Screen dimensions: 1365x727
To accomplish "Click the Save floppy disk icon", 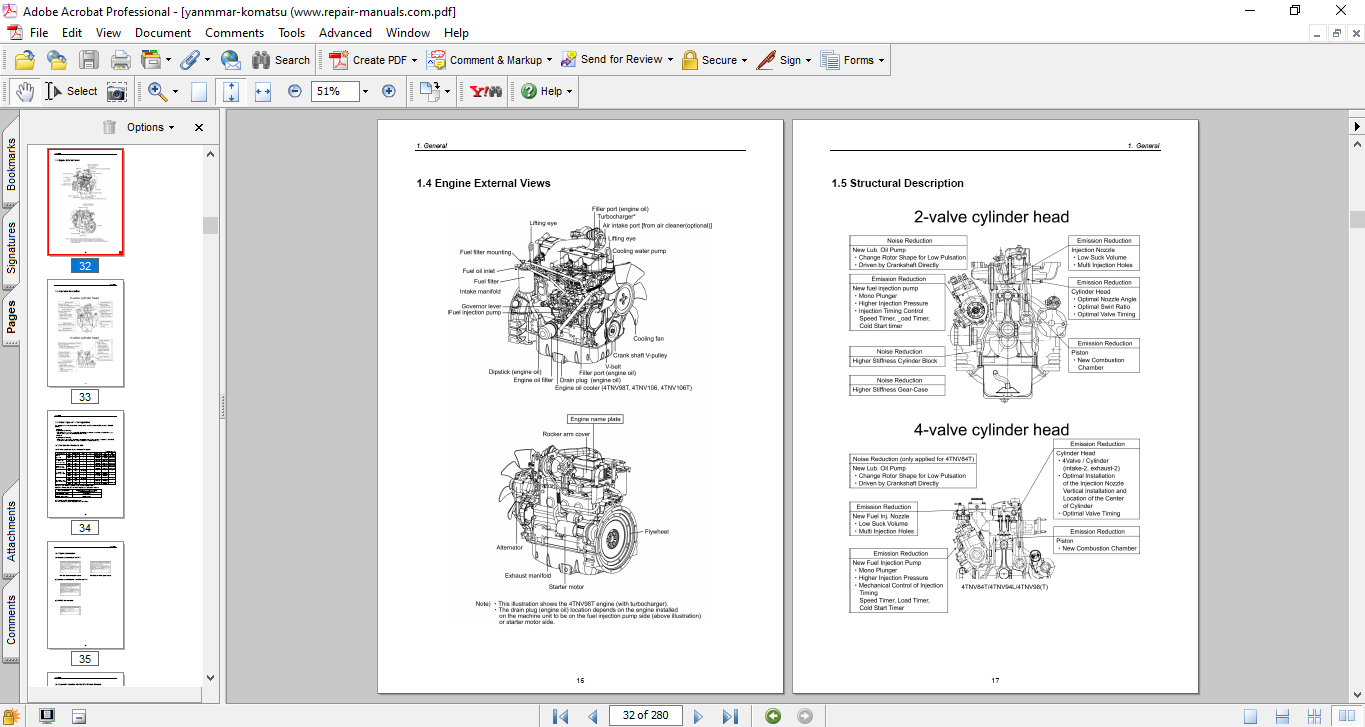I will point(89,60).
